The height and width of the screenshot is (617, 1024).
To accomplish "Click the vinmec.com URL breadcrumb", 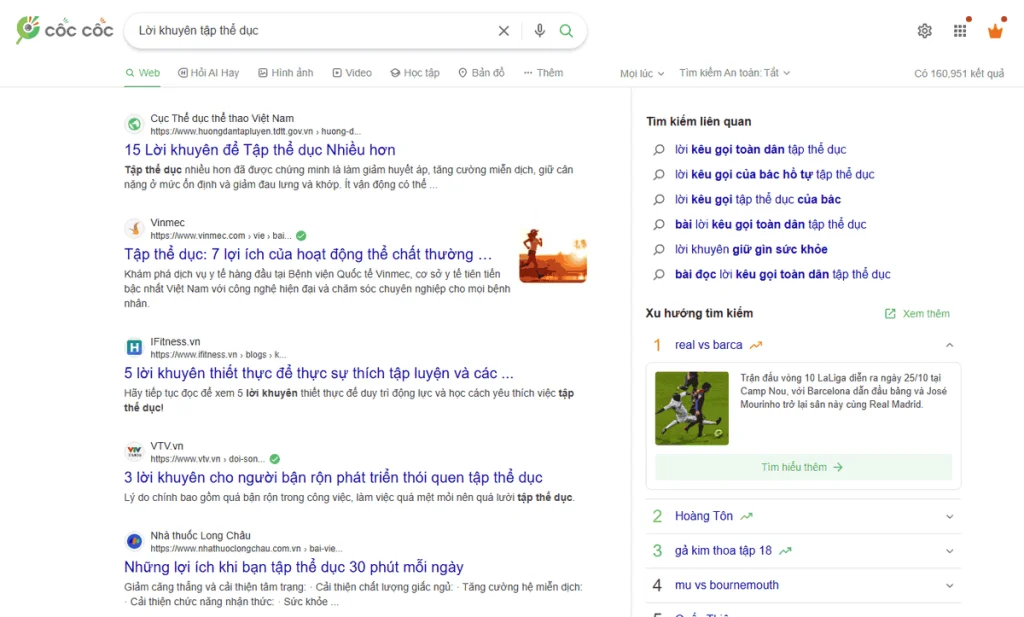I will pos(221,236).
